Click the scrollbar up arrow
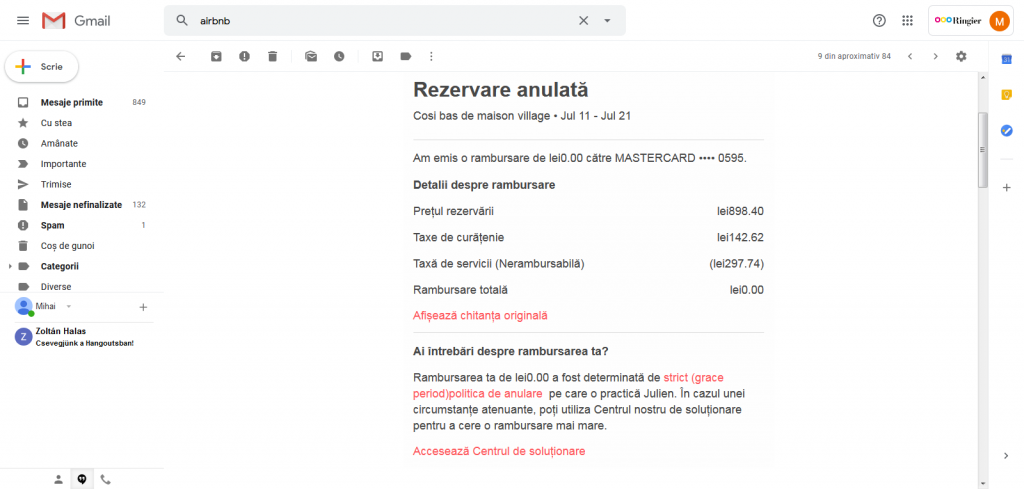Screen dimensions: 1024x489 point(982,77)
